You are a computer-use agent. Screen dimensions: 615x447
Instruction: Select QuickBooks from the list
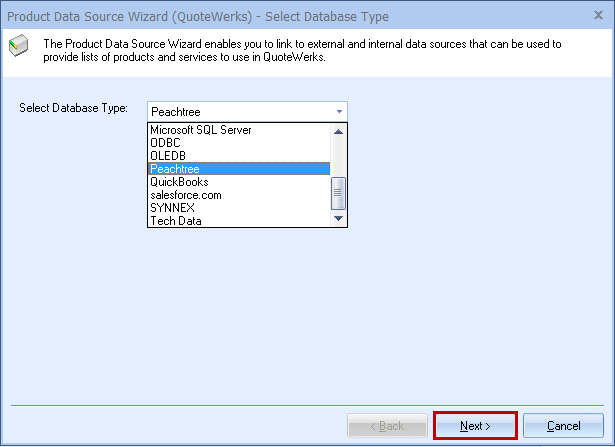tap(239, 182)
